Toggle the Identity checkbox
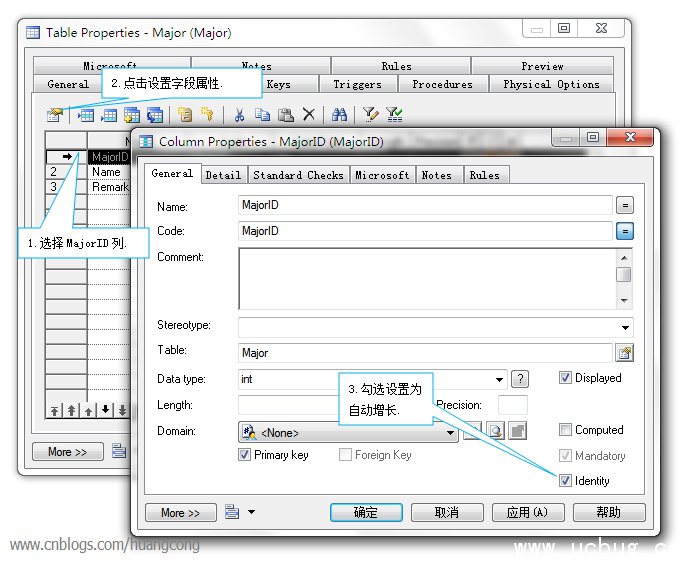 click(x=565, y=481)
